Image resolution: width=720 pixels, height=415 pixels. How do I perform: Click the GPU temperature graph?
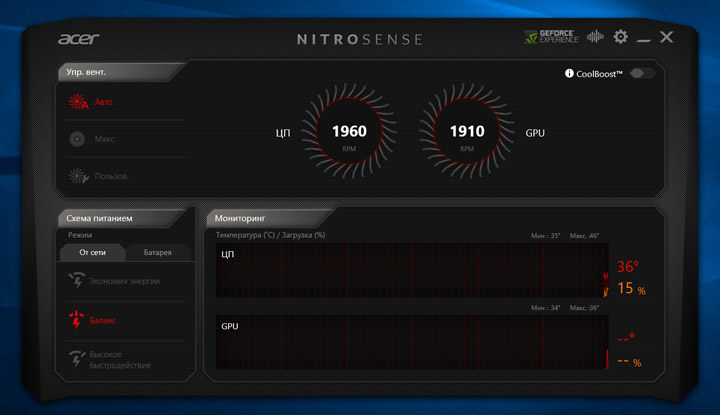[x=411, y=343]
